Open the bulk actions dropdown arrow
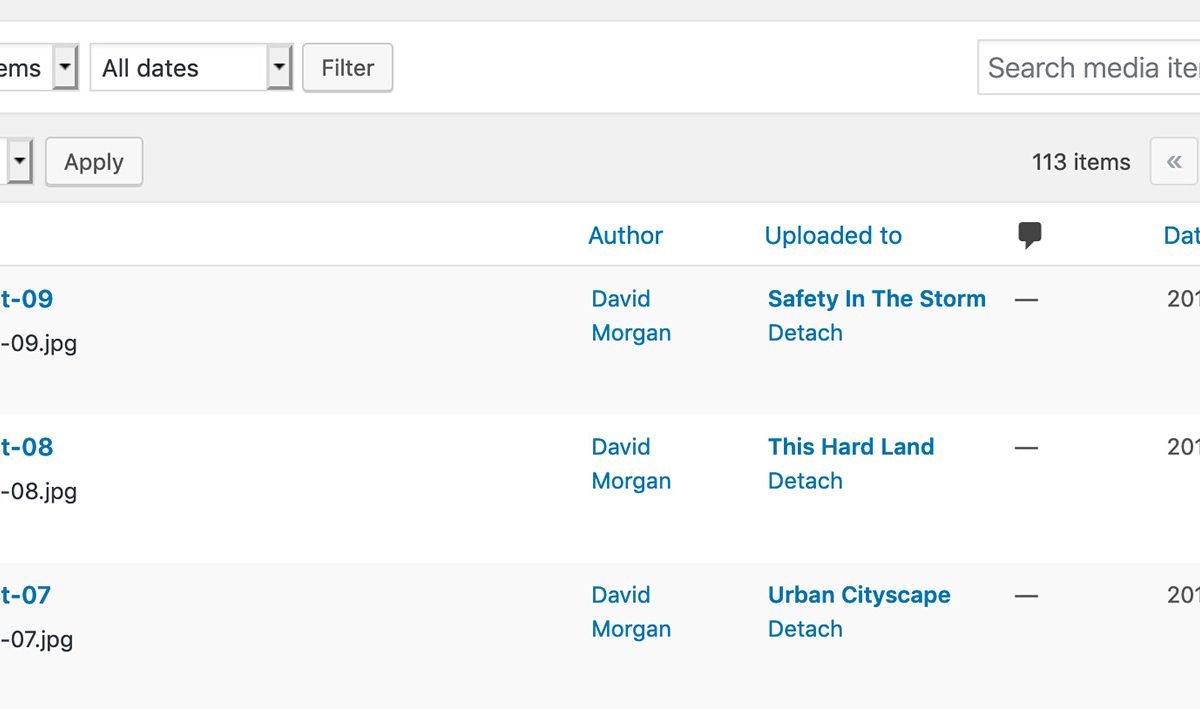The image size is (1200, 709). coord(20,162)
